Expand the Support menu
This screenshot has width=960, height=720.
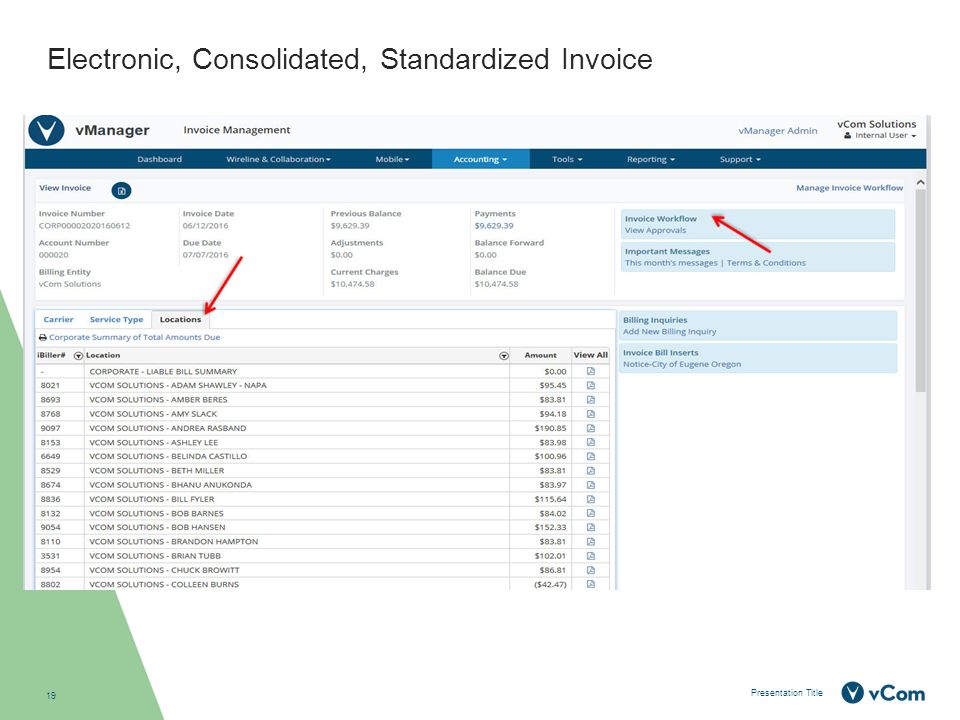[740, 159]
